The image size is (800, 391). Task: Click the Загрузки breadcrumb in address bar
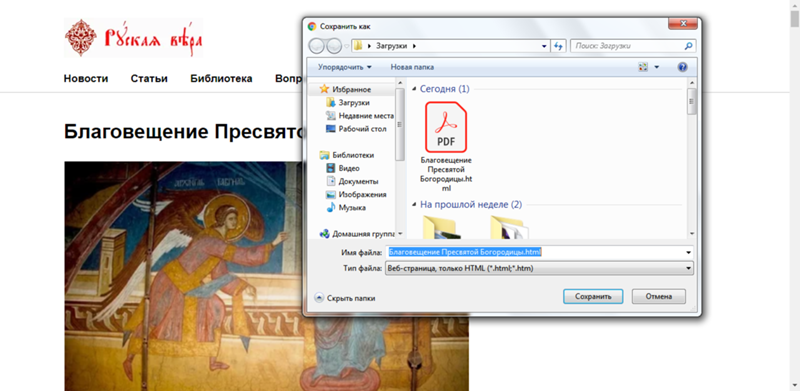391,46
